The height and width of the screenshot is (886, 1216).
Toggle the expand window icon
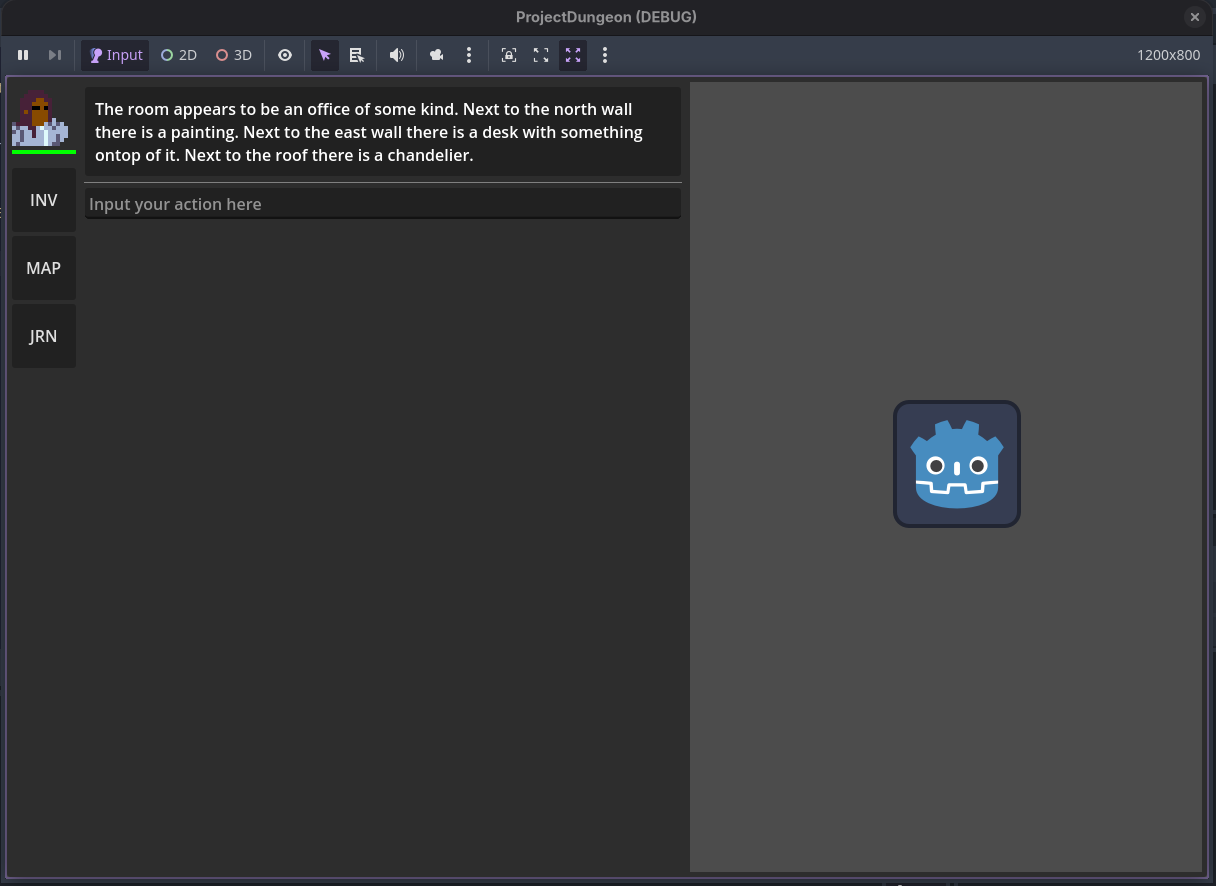pyautogui.click(x=573, y=55)
